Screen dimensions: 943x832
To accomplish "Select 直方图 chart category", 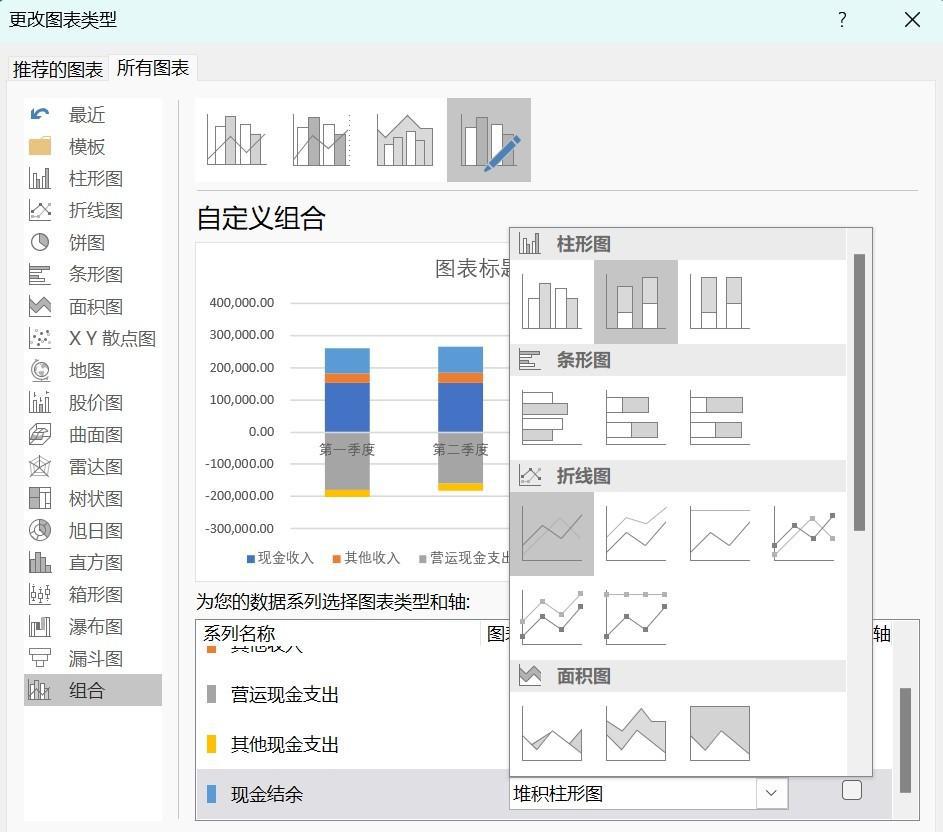I will [93, 562].
